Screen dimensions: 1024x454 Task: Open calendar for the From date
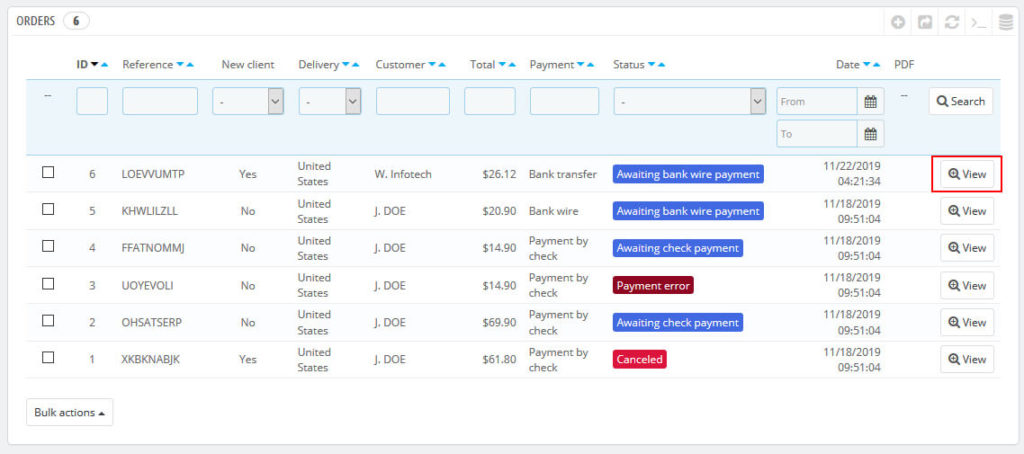[870, 101]
